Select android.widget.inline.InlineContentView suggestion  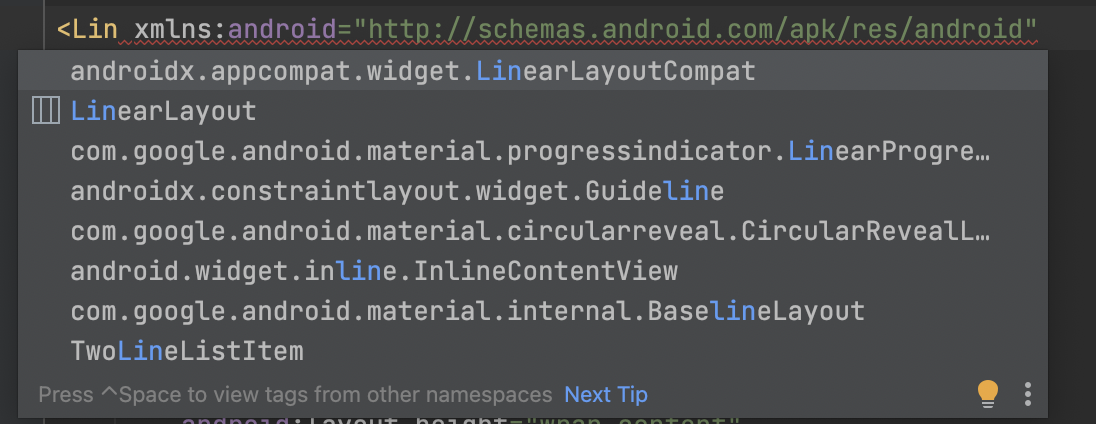coord(533,270)
